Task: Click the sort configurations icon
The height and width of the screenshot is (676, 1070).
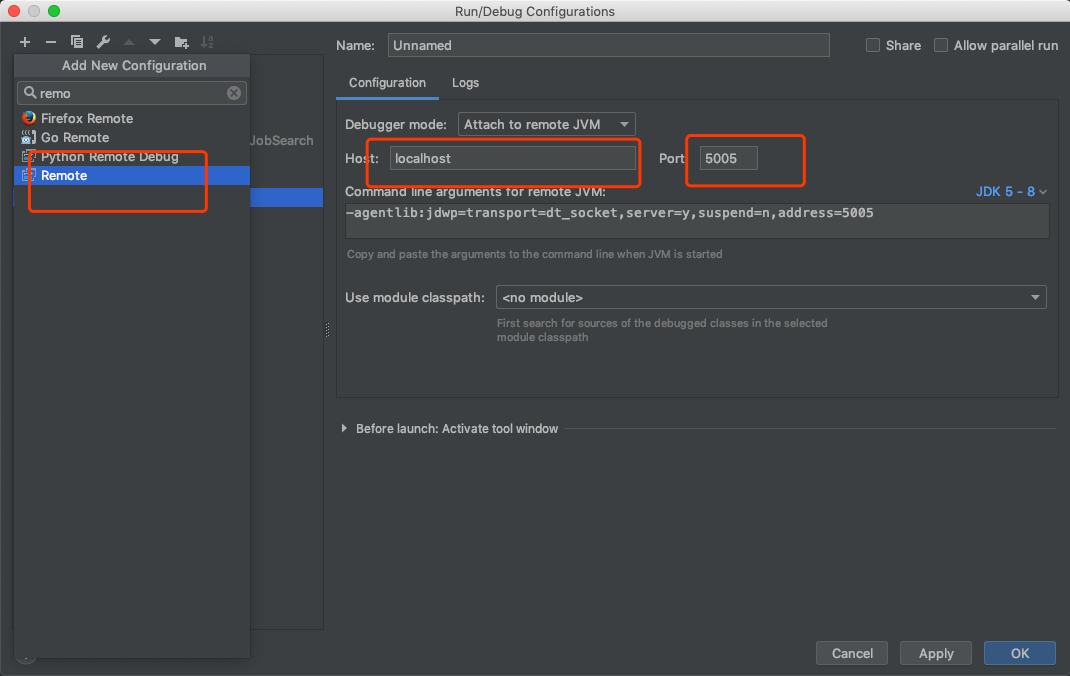Action: point(207,42)
